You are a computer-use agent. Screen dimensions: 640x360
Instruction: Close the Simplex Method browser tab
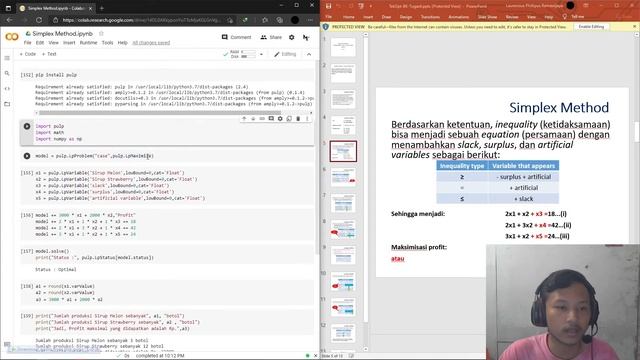90,8
